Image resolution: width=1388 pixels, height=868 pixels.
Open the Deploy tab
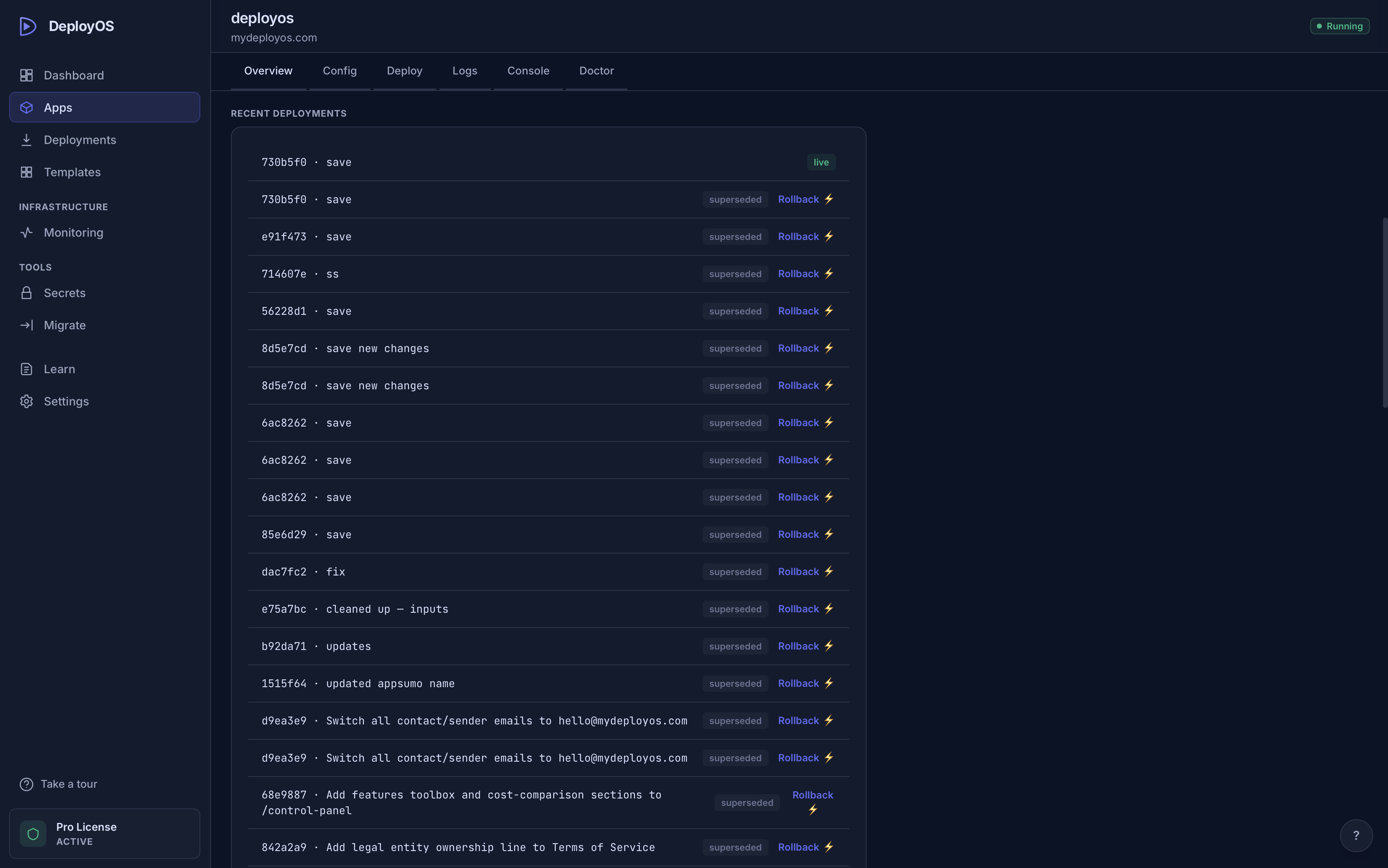[x=404, y=71]
